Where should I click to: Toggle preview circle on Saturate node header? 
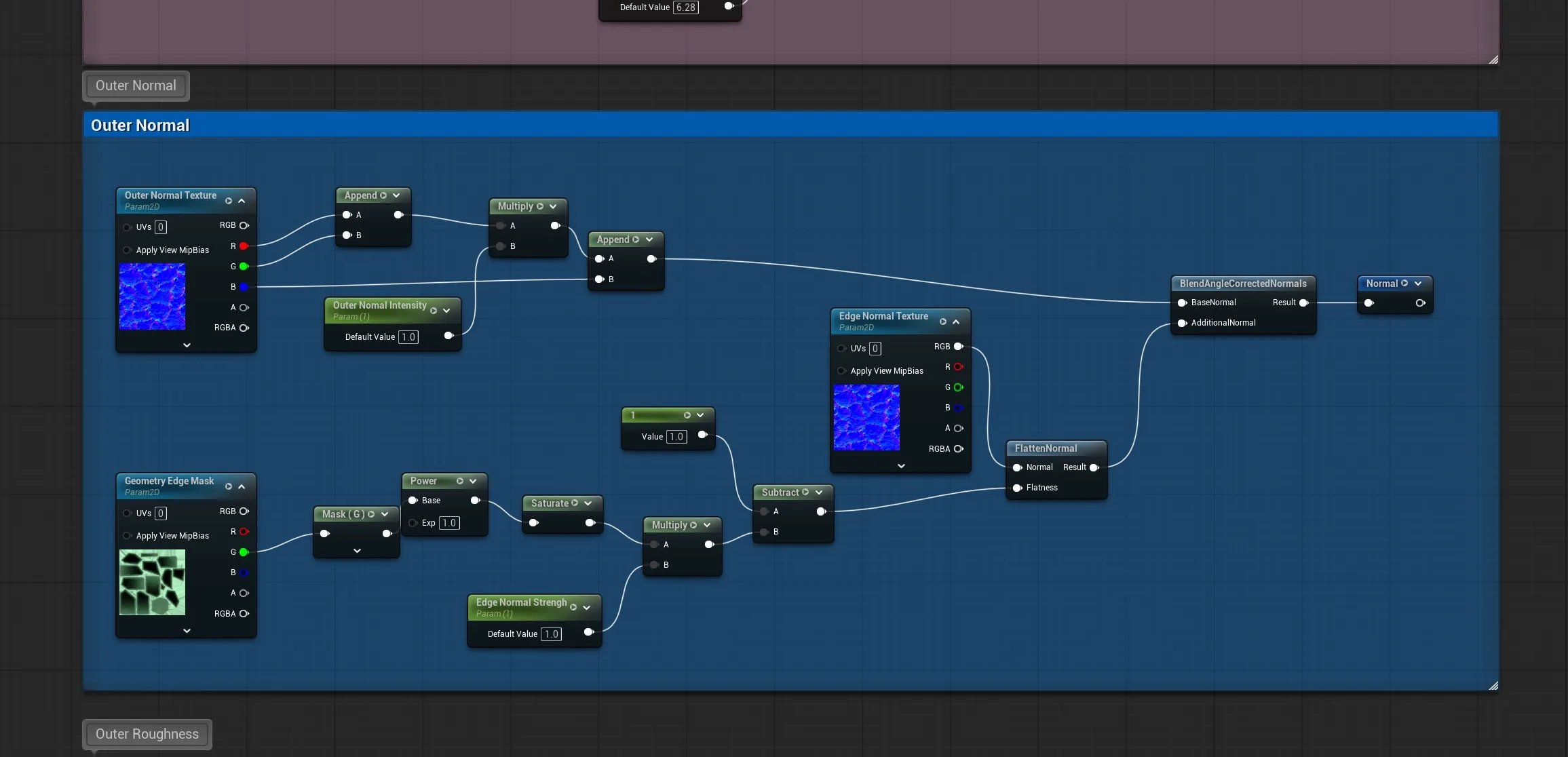(x=575, y=503)
